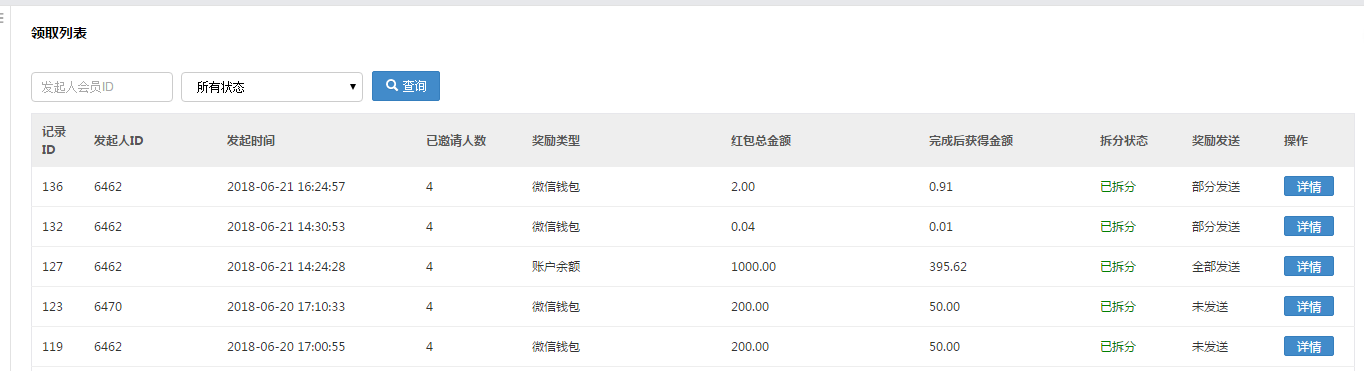The height and width of the screenshot is (371, 1364).
Task: Click the dropdown arrow of 所有状态
Action: click(x=353, y=87)
